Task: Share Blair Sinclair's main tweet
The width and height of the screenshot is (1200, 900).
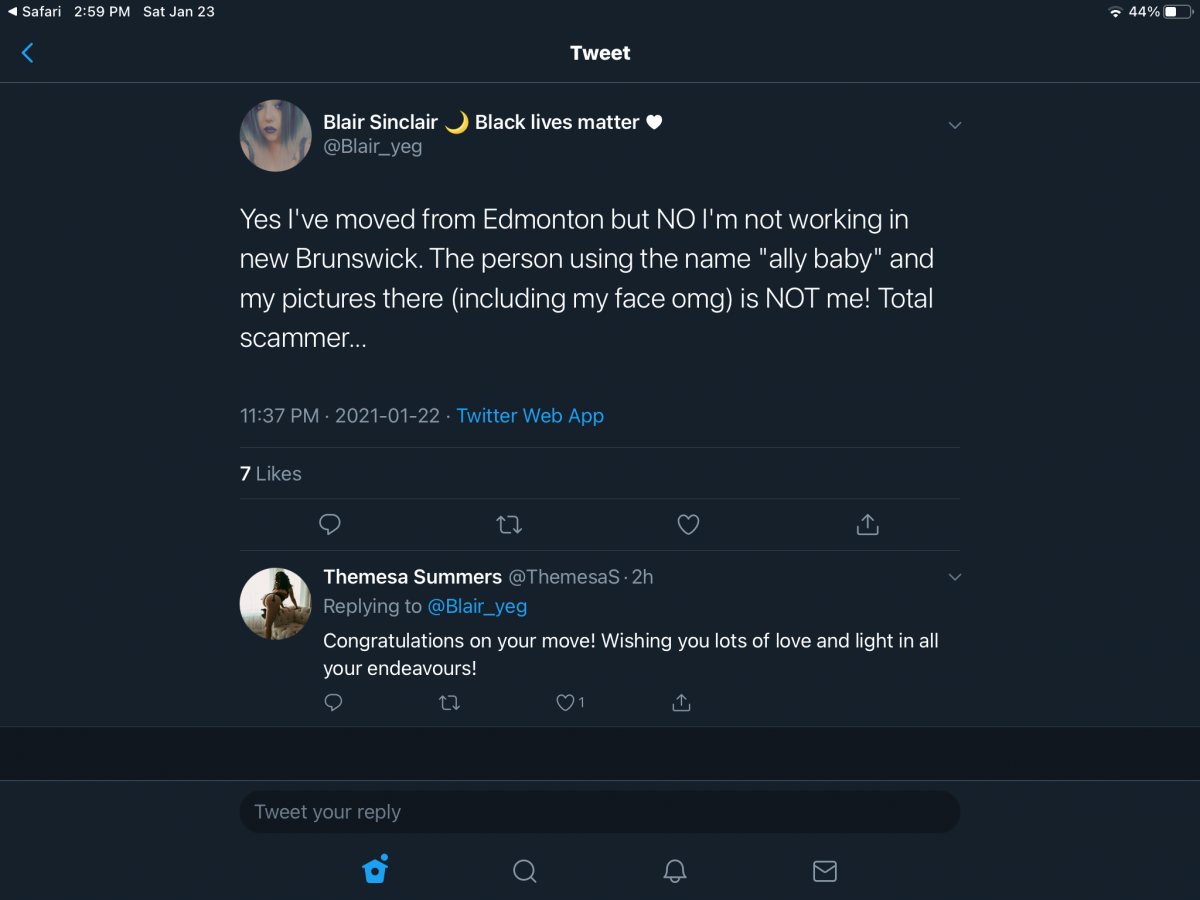Action: 867,524
